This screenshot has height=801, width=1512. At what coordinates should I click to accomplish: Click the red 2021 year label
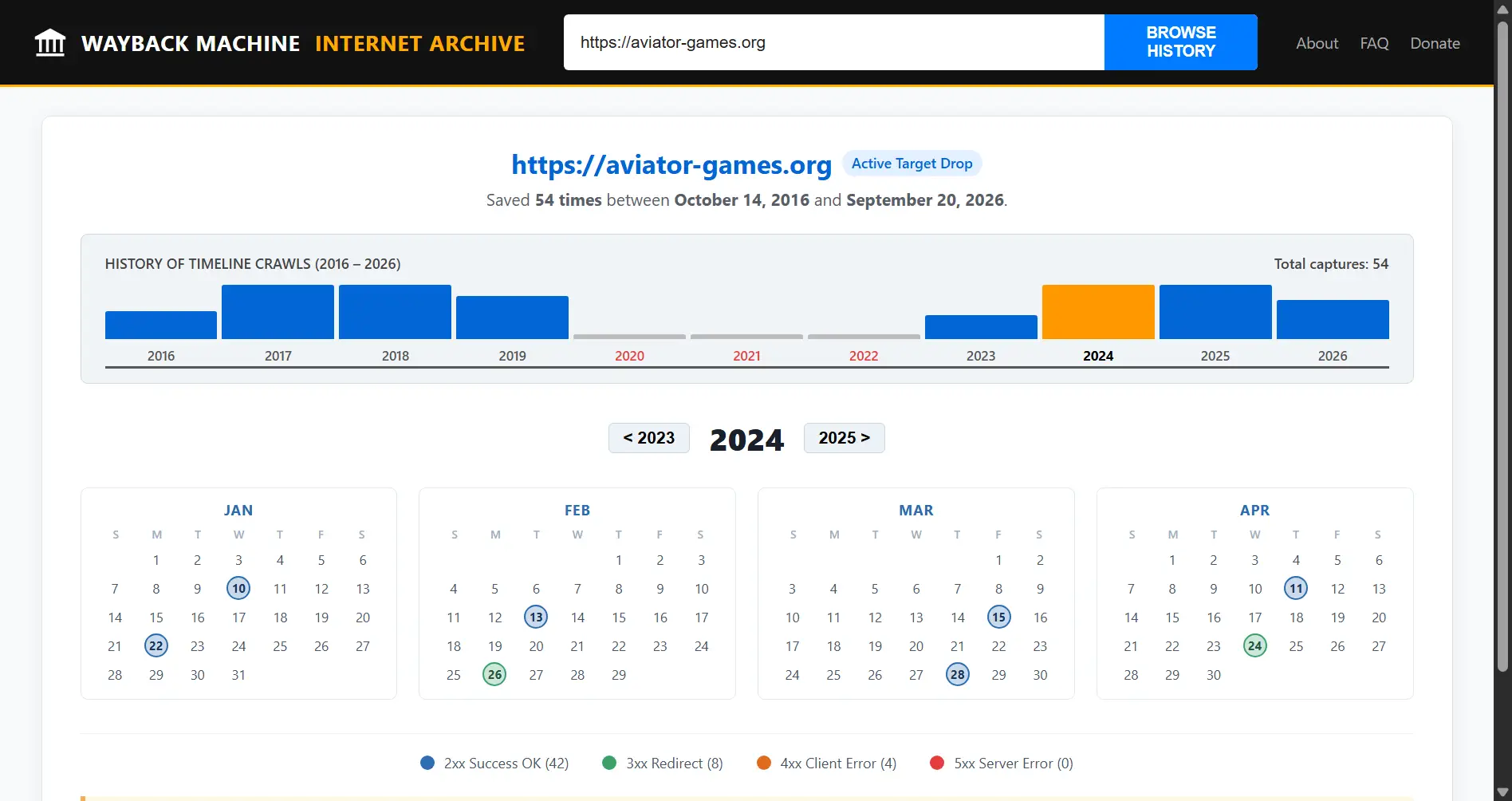746,356
